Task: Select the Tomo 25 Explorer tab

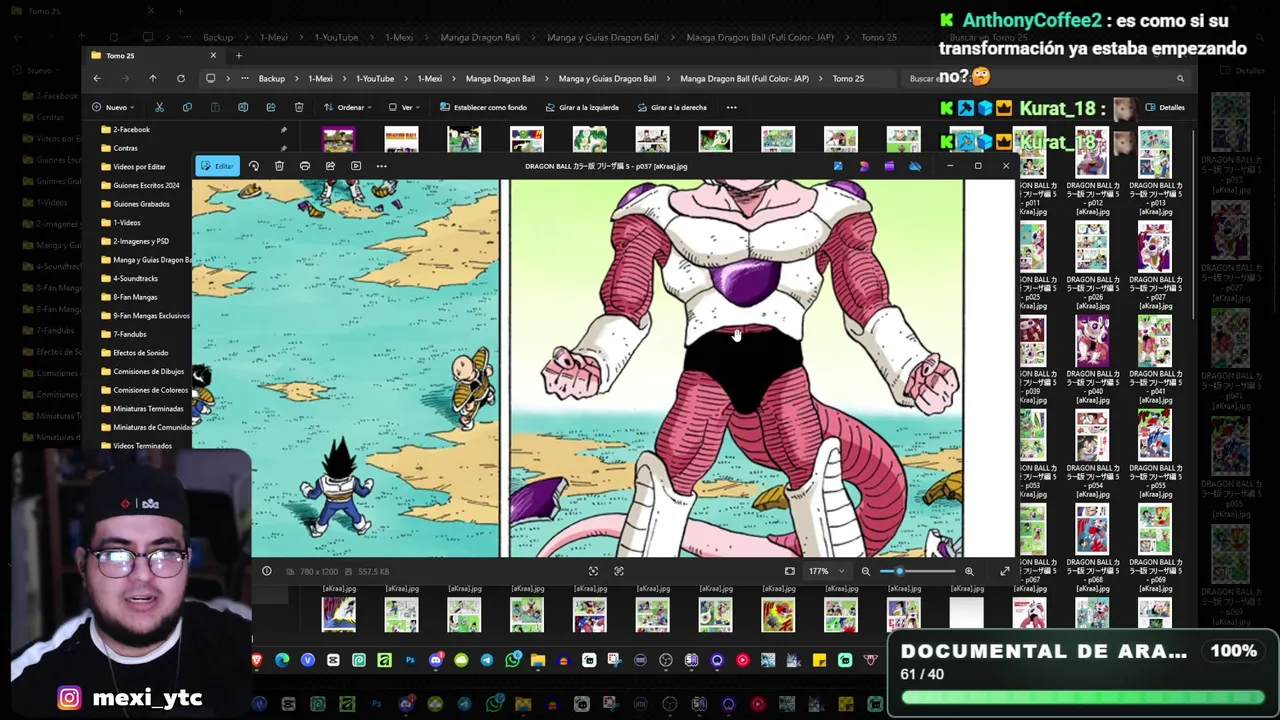Action: 153,55
